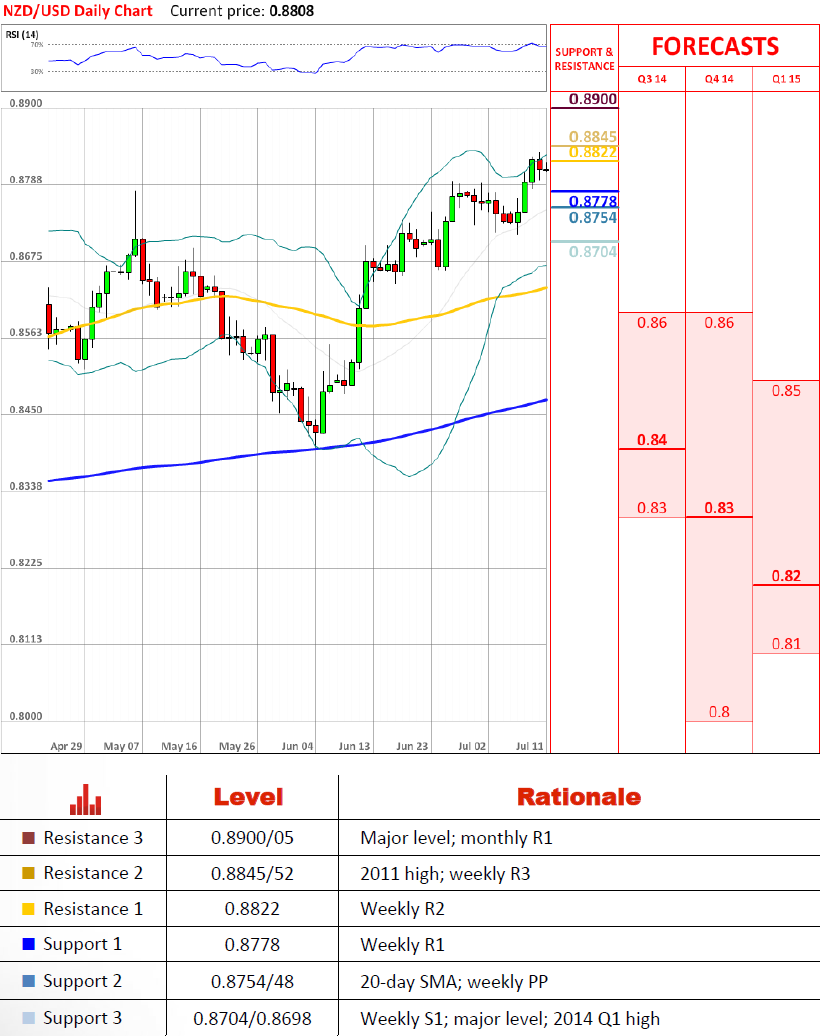Click the 0.85 high in Q1 15 column

coord(786,391)
